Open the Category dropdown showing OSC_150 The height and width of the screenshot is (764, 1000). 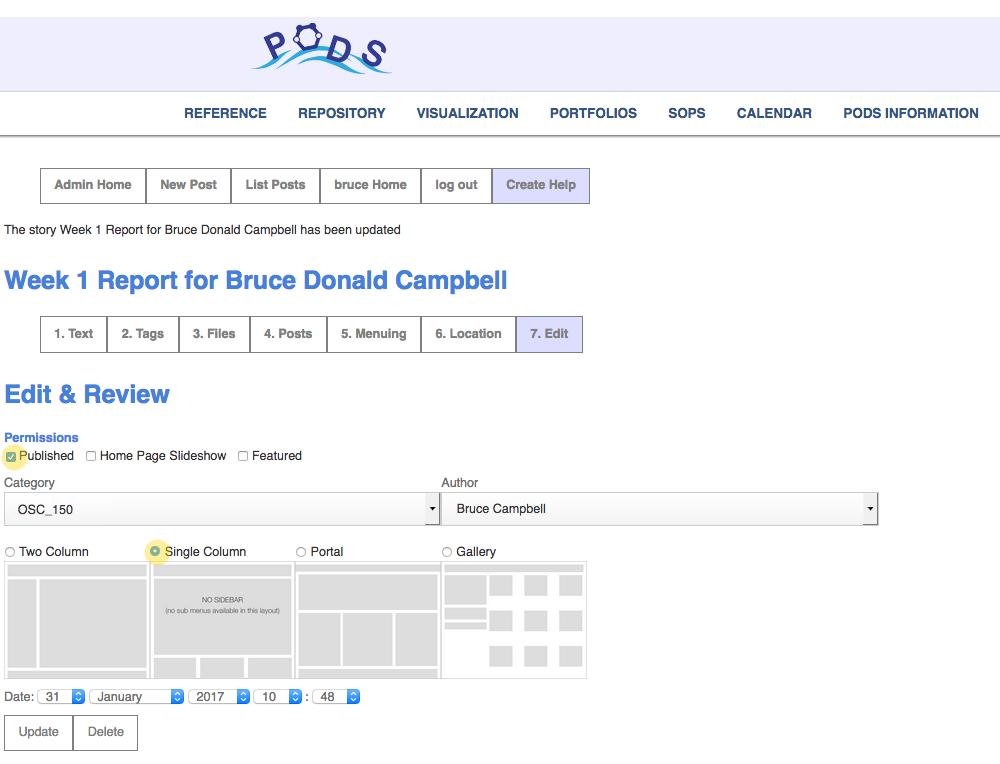click(x=221, y=509)
